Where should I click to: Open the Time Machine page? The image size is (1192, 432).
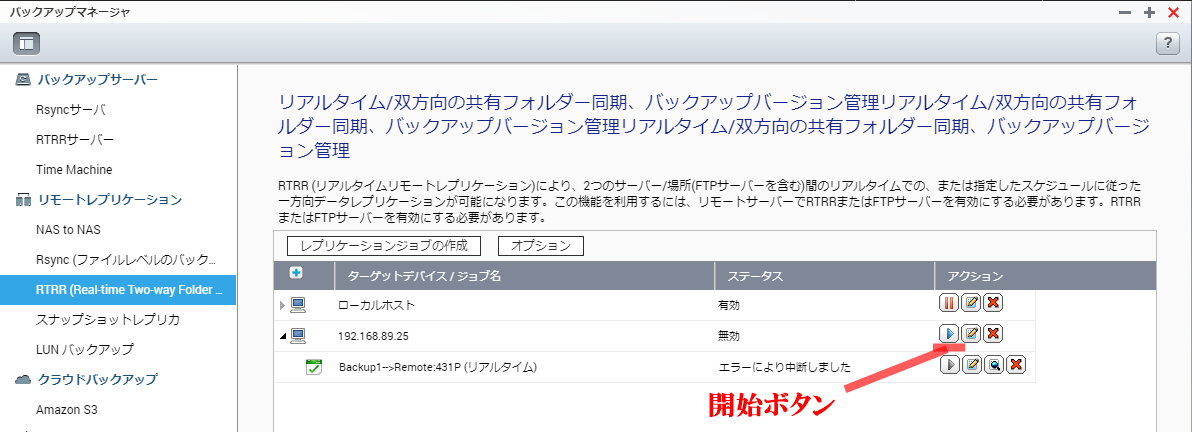(74, 170)
